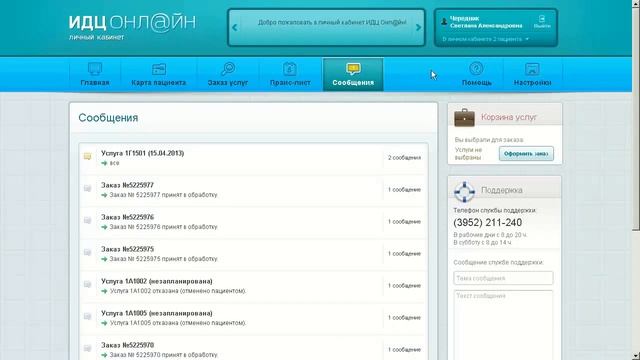
Task: Click the unread envelope icon for Услуга 1Г1501
Action: (87, 156)
